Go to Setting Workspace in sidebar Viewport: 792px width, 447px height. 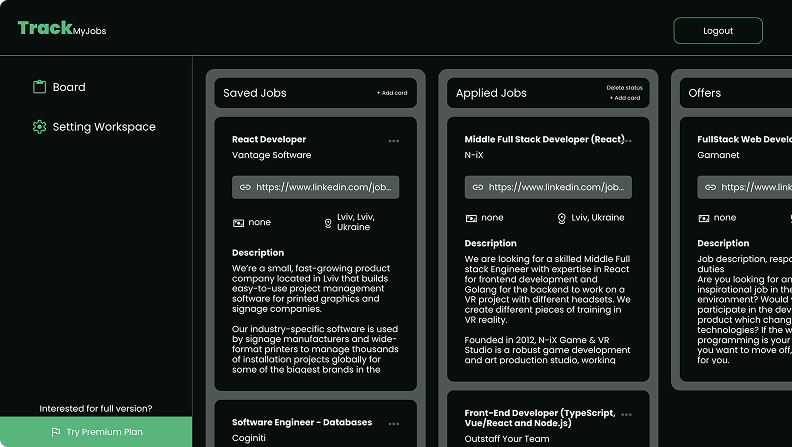click(x=103, y=127)
